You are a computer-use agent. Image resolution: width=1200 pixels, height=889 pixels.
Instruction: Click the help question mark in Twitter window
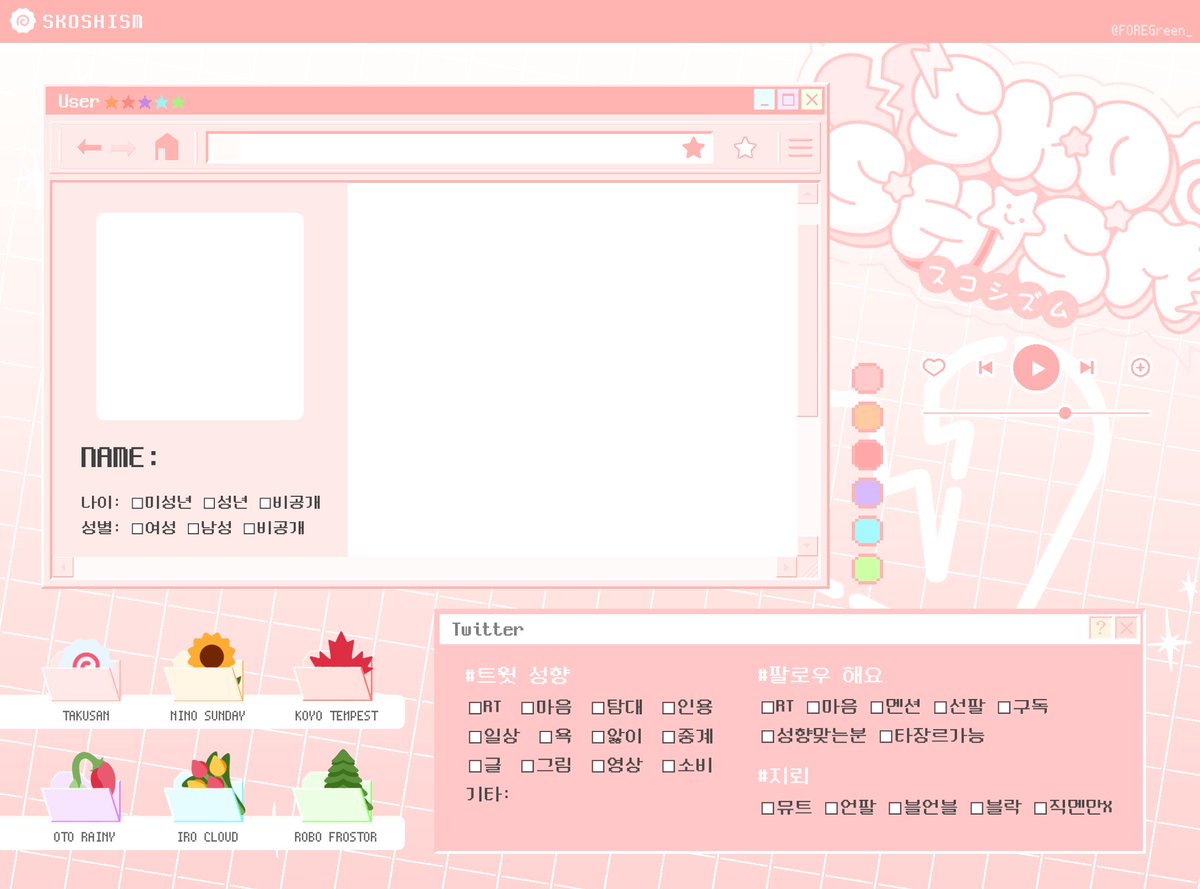(x=1100, y=628)
